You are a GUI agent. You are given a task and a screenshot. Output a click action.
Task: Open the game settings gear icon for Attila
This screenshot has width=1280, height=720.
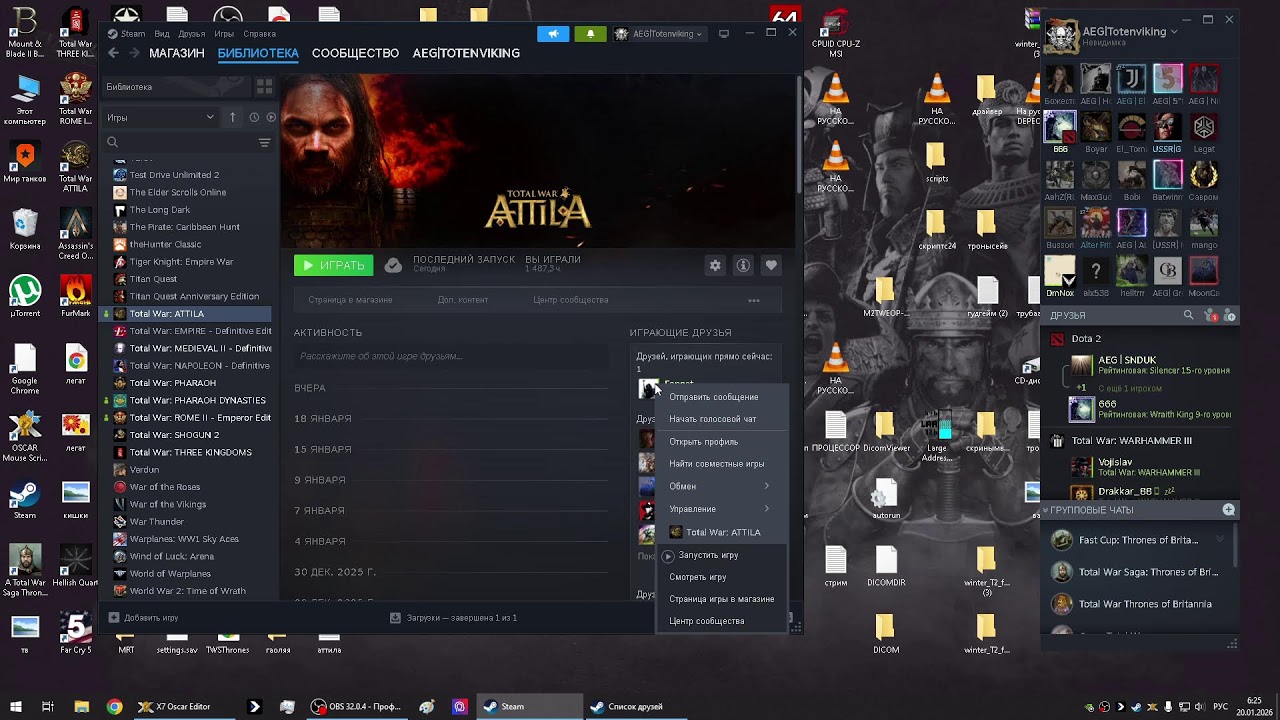click(715, 265)
